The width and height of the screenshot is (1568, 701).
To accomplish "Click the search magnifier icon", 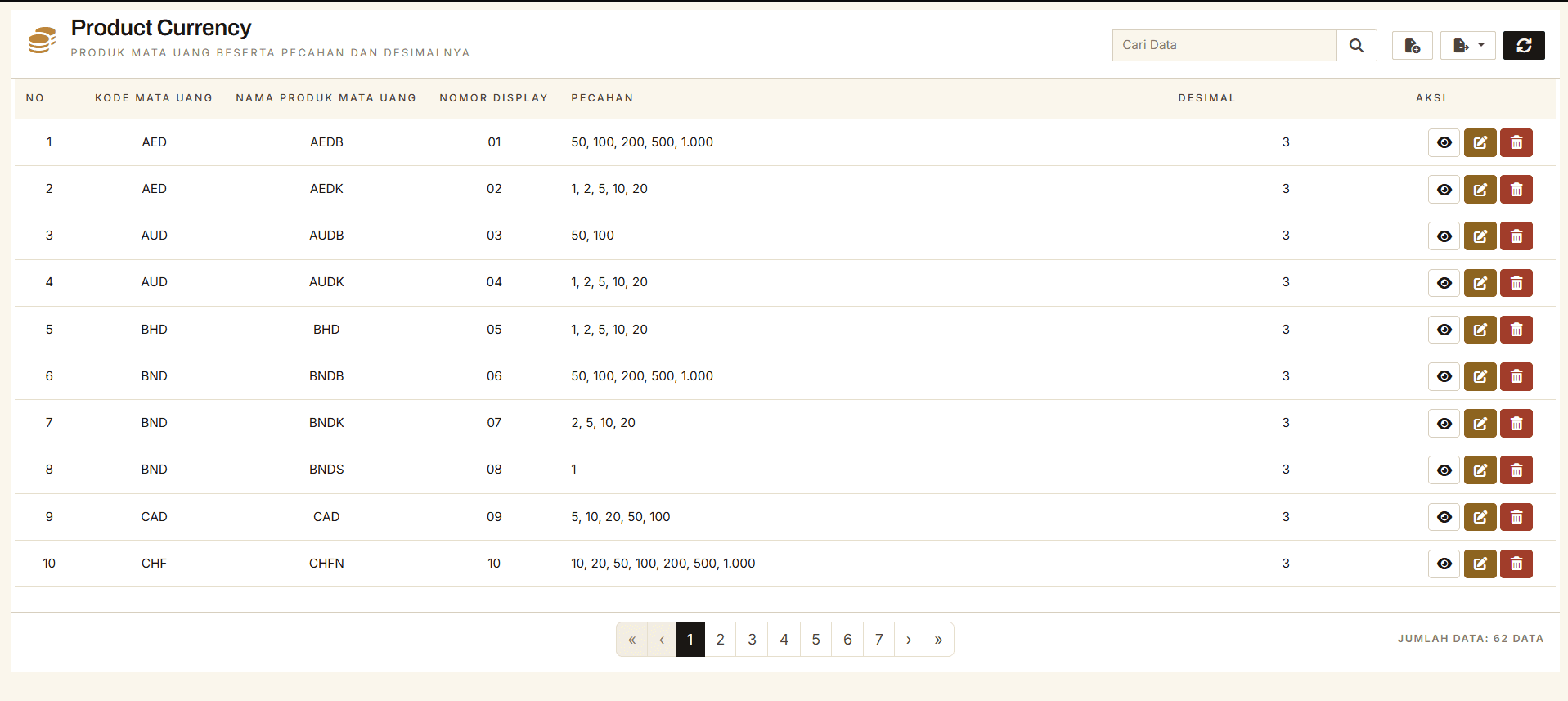I will click(x=1356, y=45).
